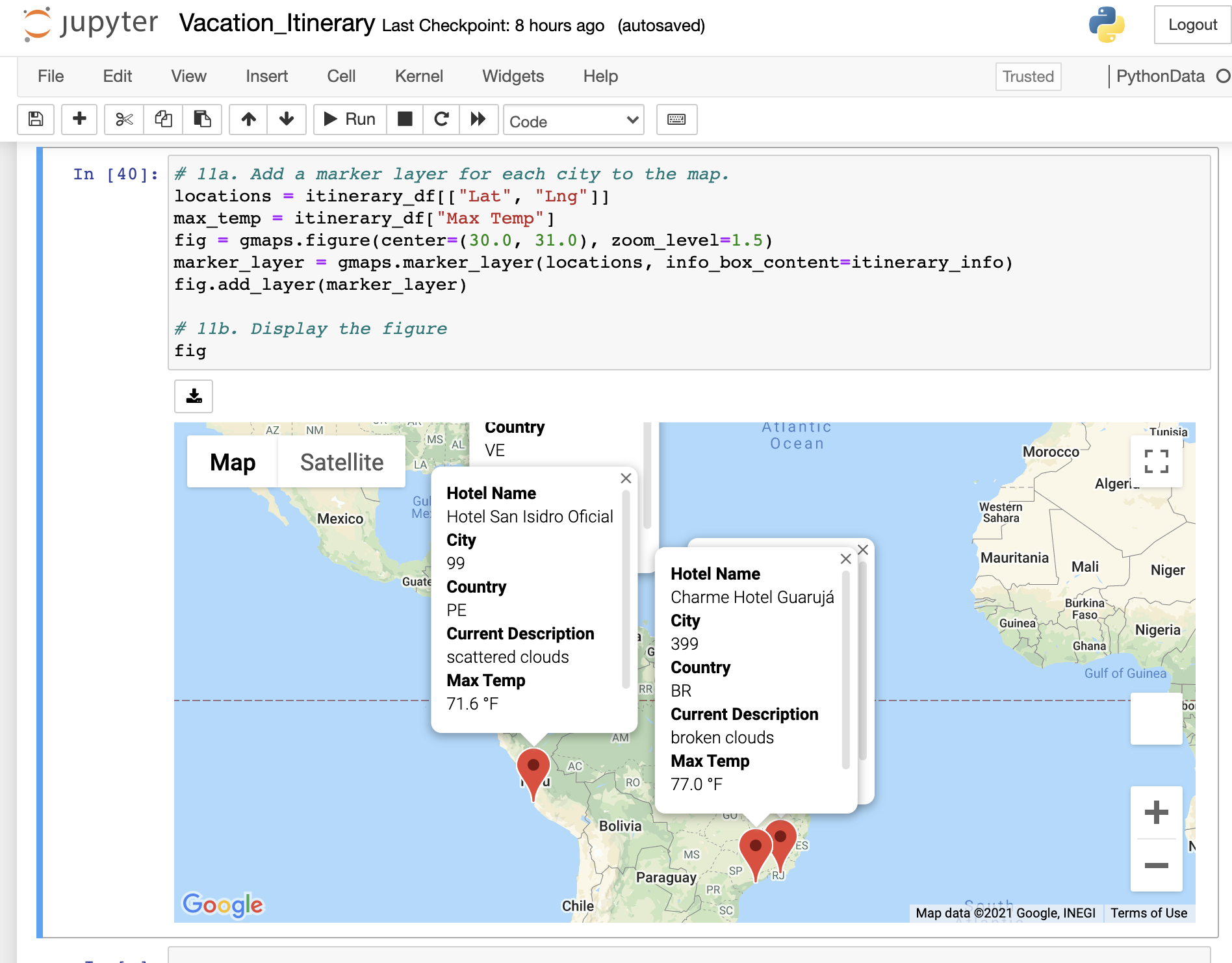
Task: Download the gmaps figure as image
Action: [192, 396]
